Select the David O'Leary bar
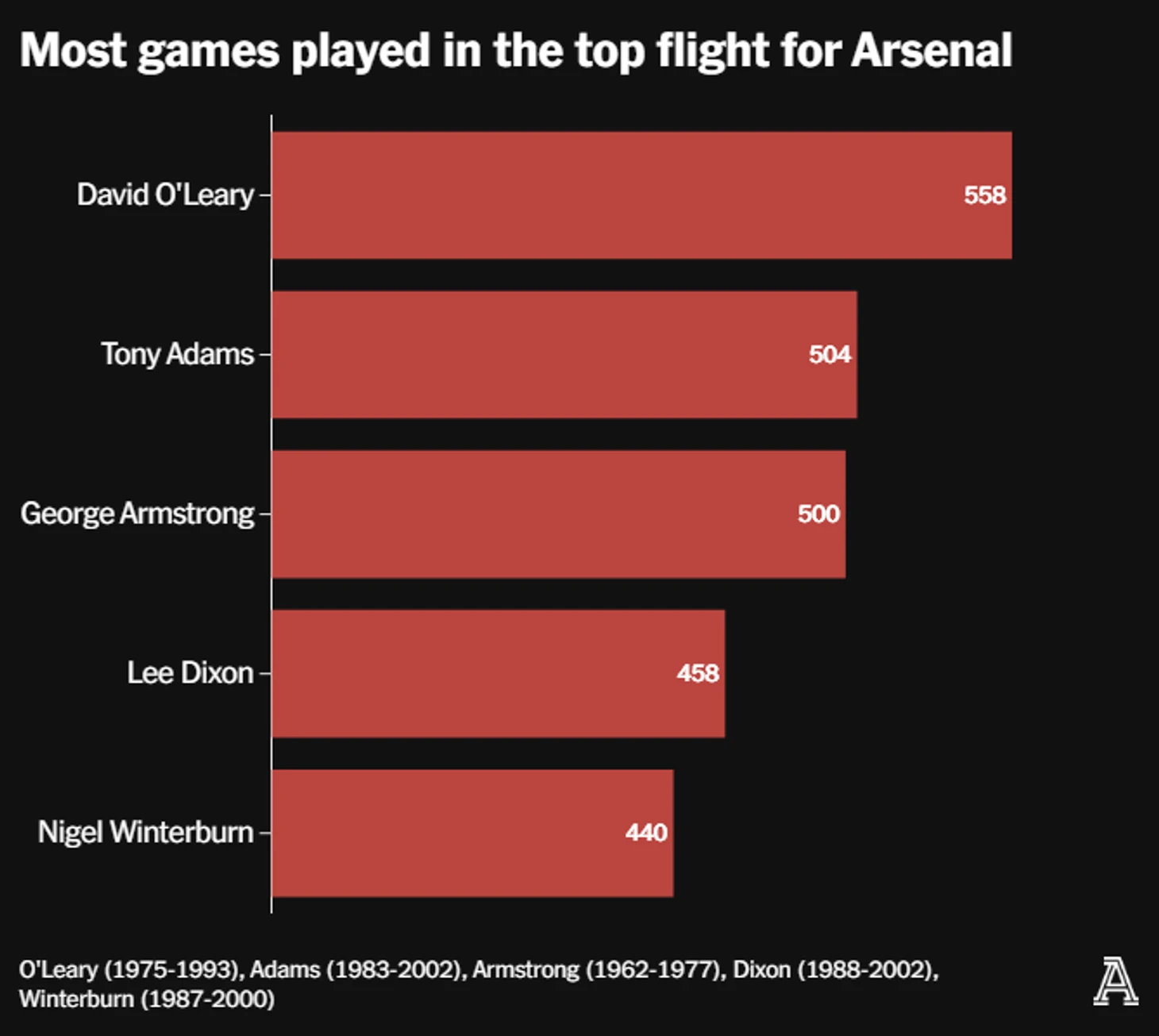The height and width of the screenshot is (1036, 1159). 642,195
